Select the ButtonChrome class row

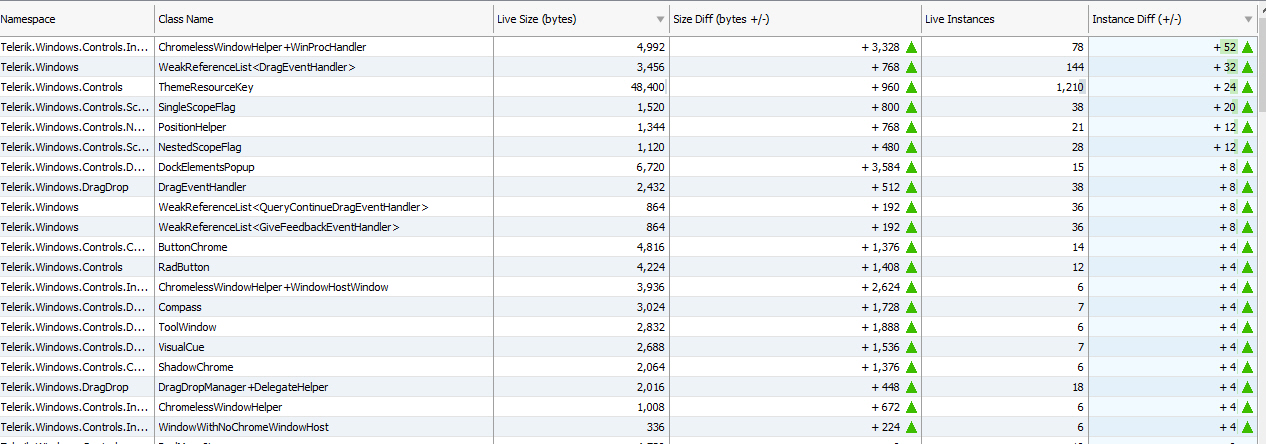(629, 247)
